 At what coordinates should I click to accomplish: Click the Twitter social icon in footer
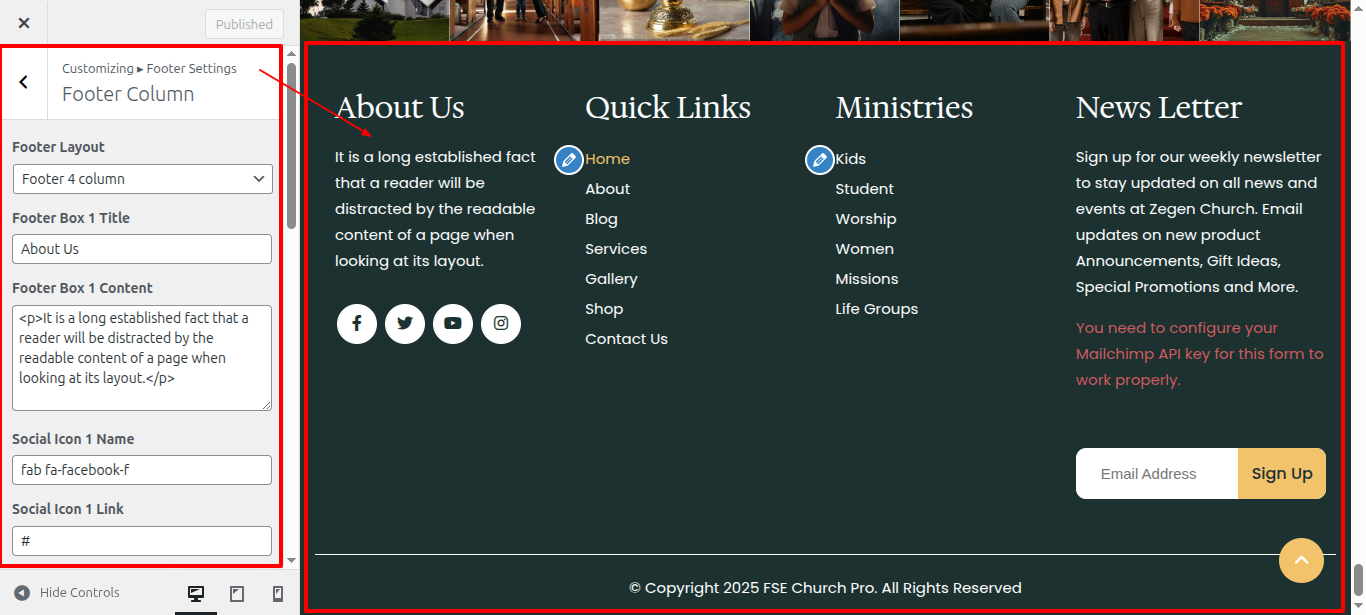405,324
